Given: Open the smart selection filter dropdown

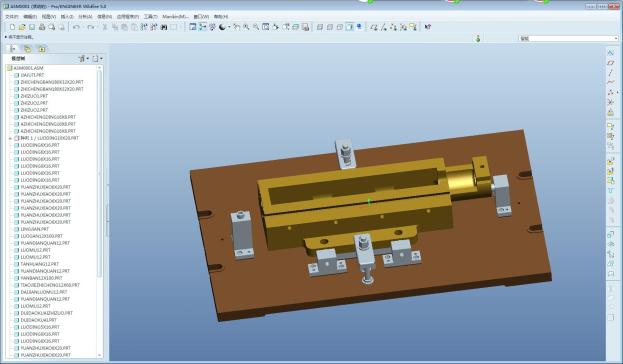Looking at the screenshot, I should [x=568, y=39].
